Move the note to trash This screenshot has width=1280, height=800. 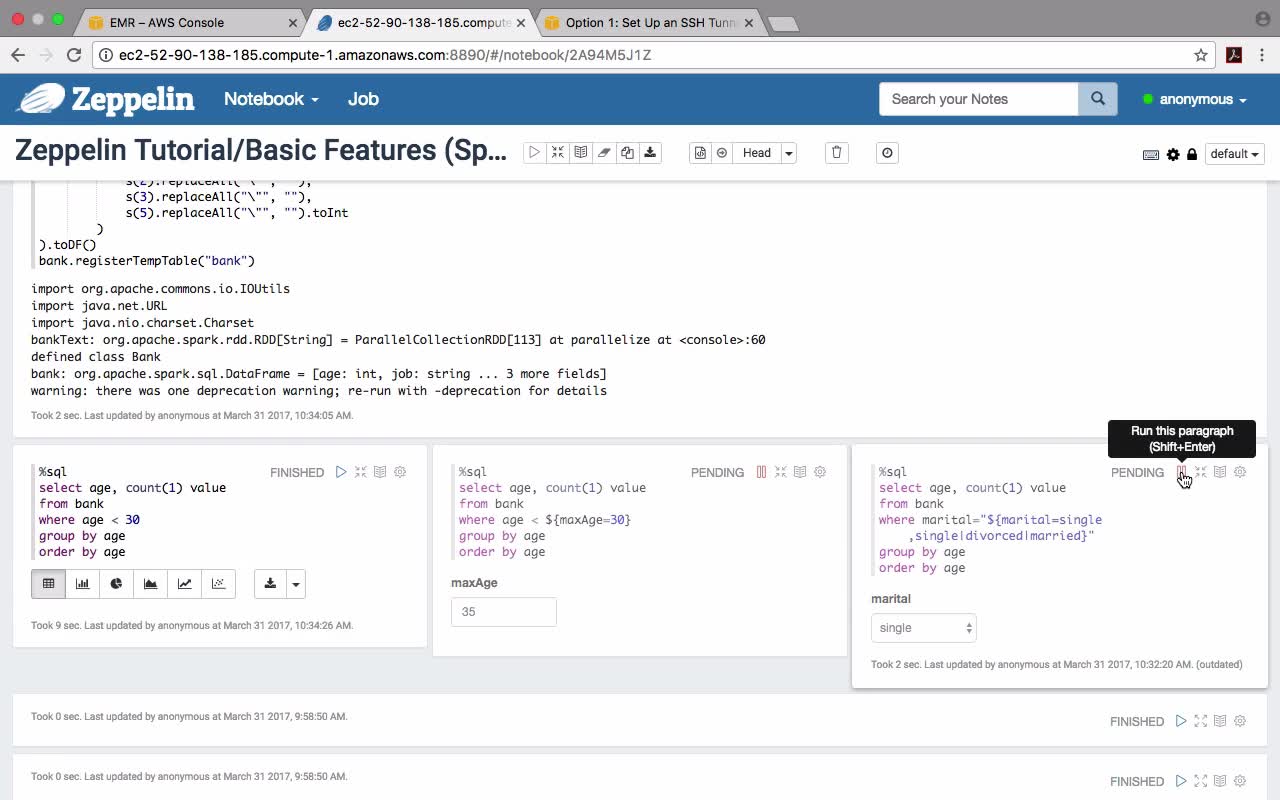(837, 153)
